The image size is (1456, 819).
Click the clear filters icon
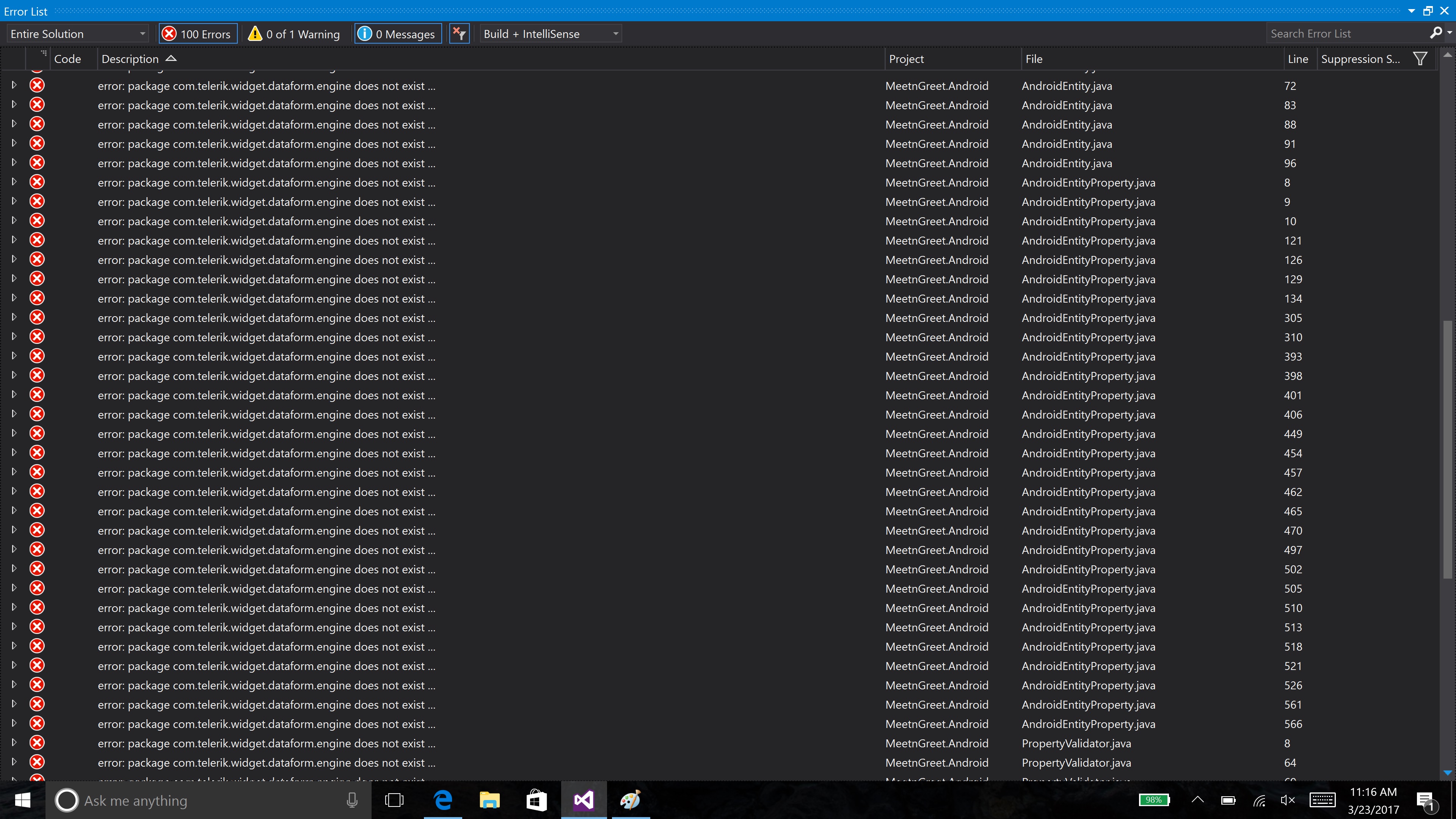[x=459, y=34]
